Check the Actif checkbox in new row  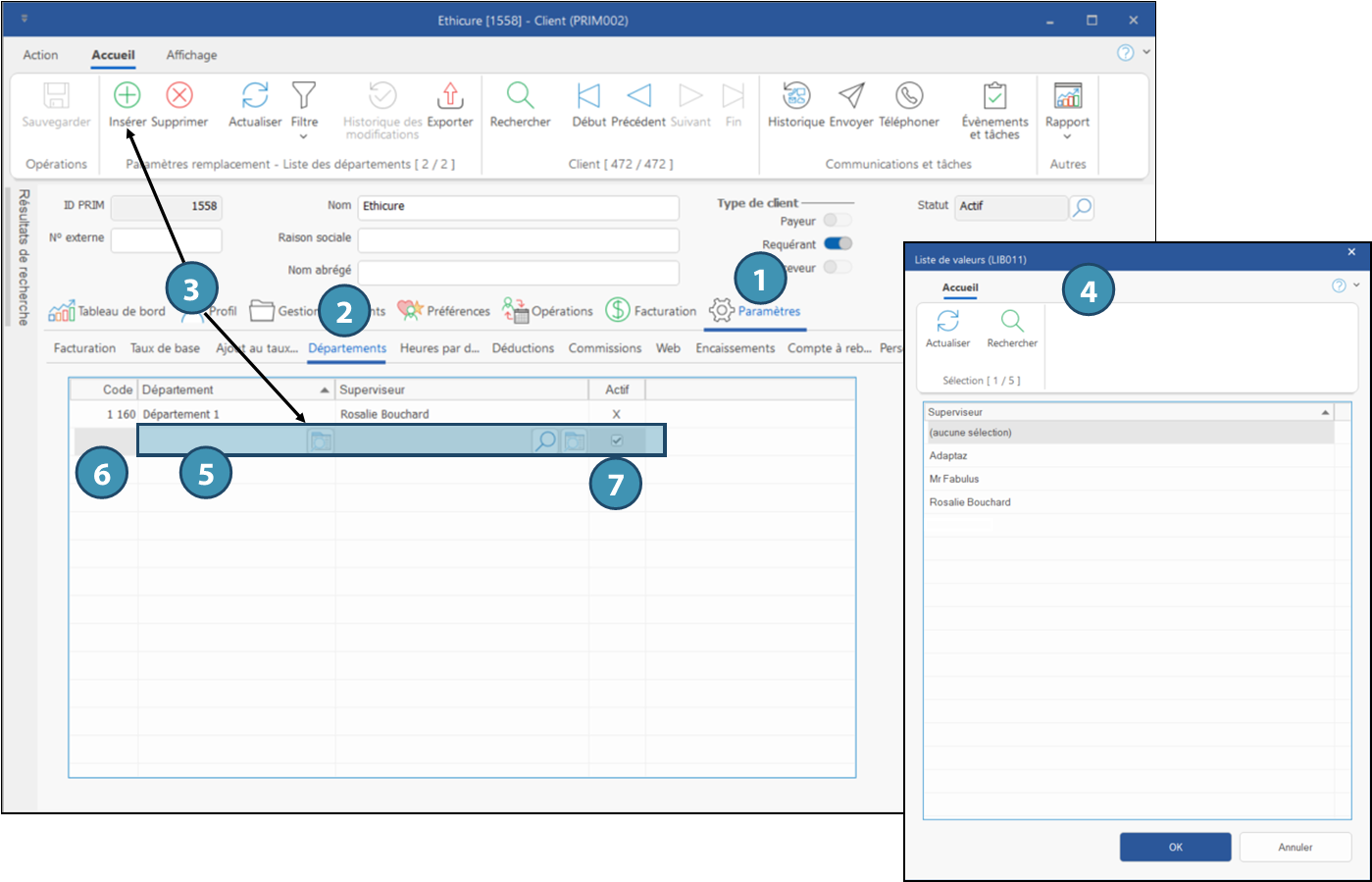pyautogui.click(x=617, y=441)
